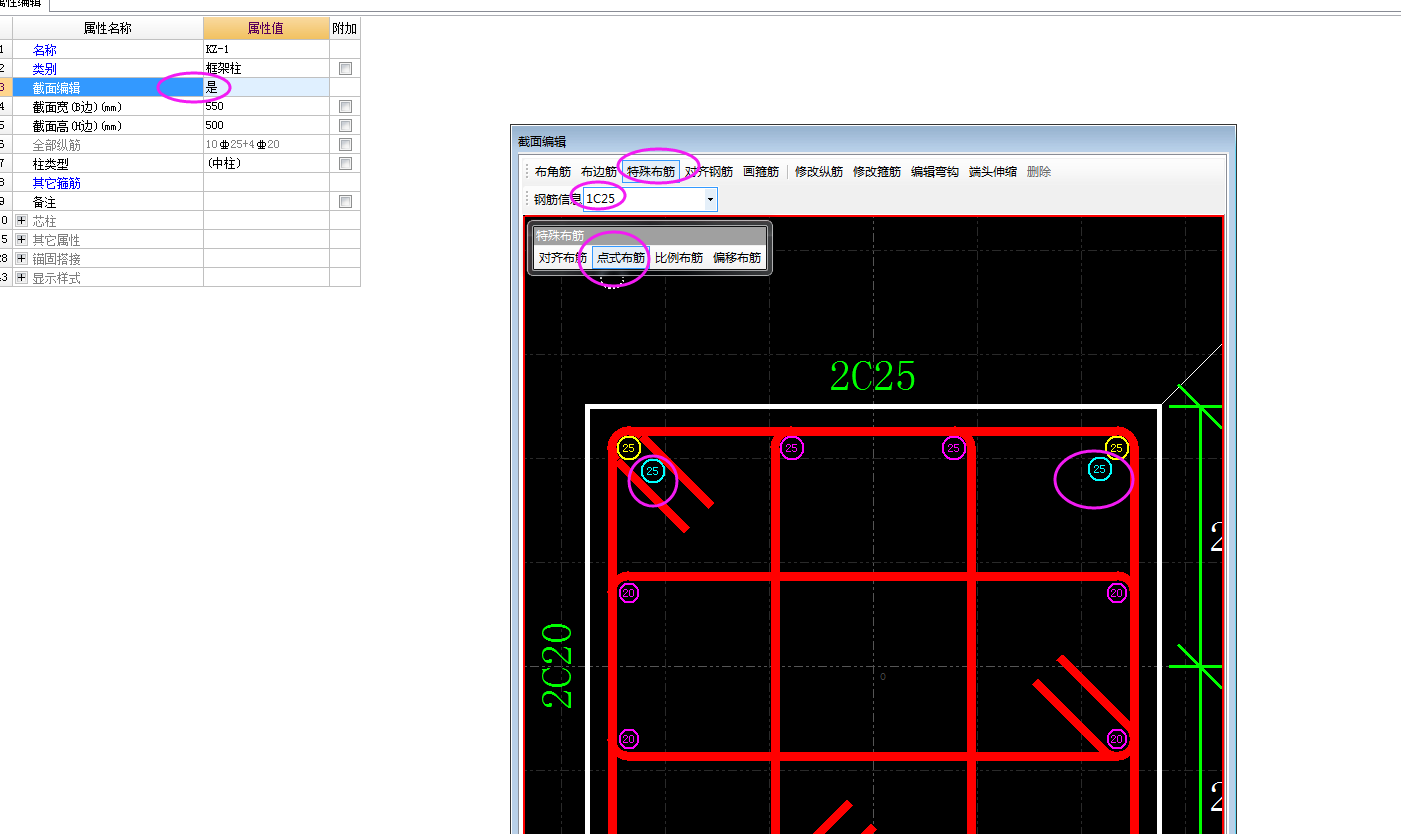Activate the 特殊布筋 toolbar command
The image size is (1401, 834).
(x=651, y=172)
